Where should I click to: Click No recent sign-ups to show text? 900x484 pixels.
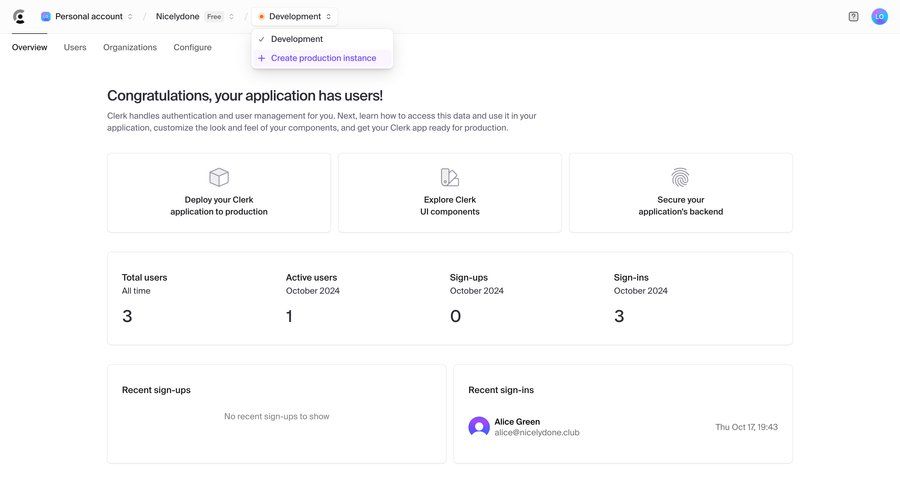[x=277, y=416]
